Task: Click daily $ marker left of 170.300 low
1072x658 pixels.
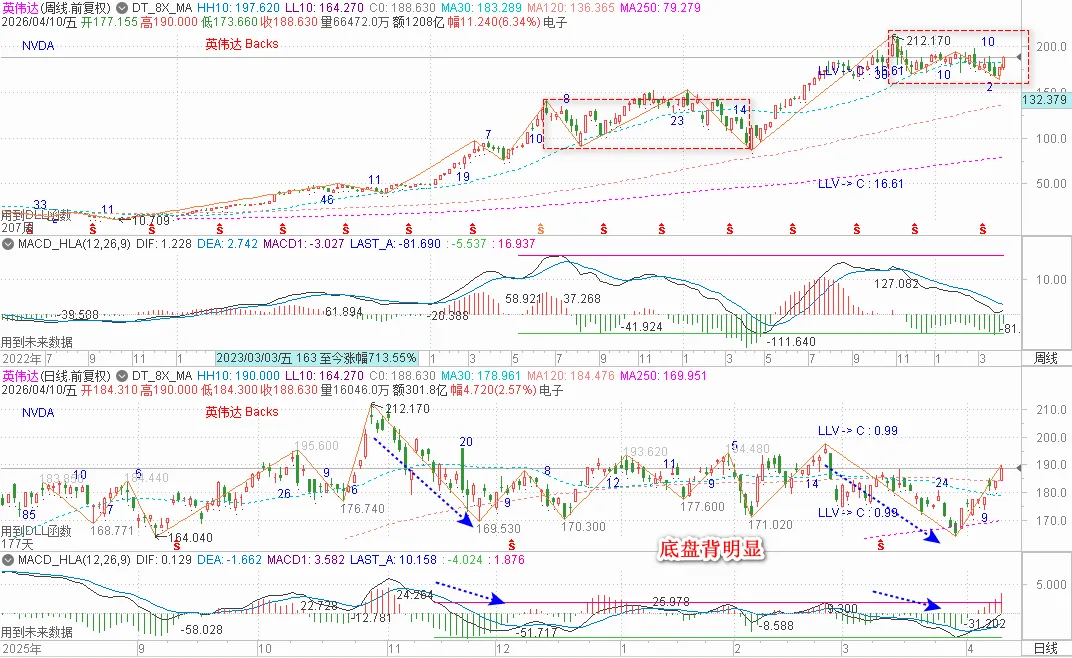Action: (511, 545)
